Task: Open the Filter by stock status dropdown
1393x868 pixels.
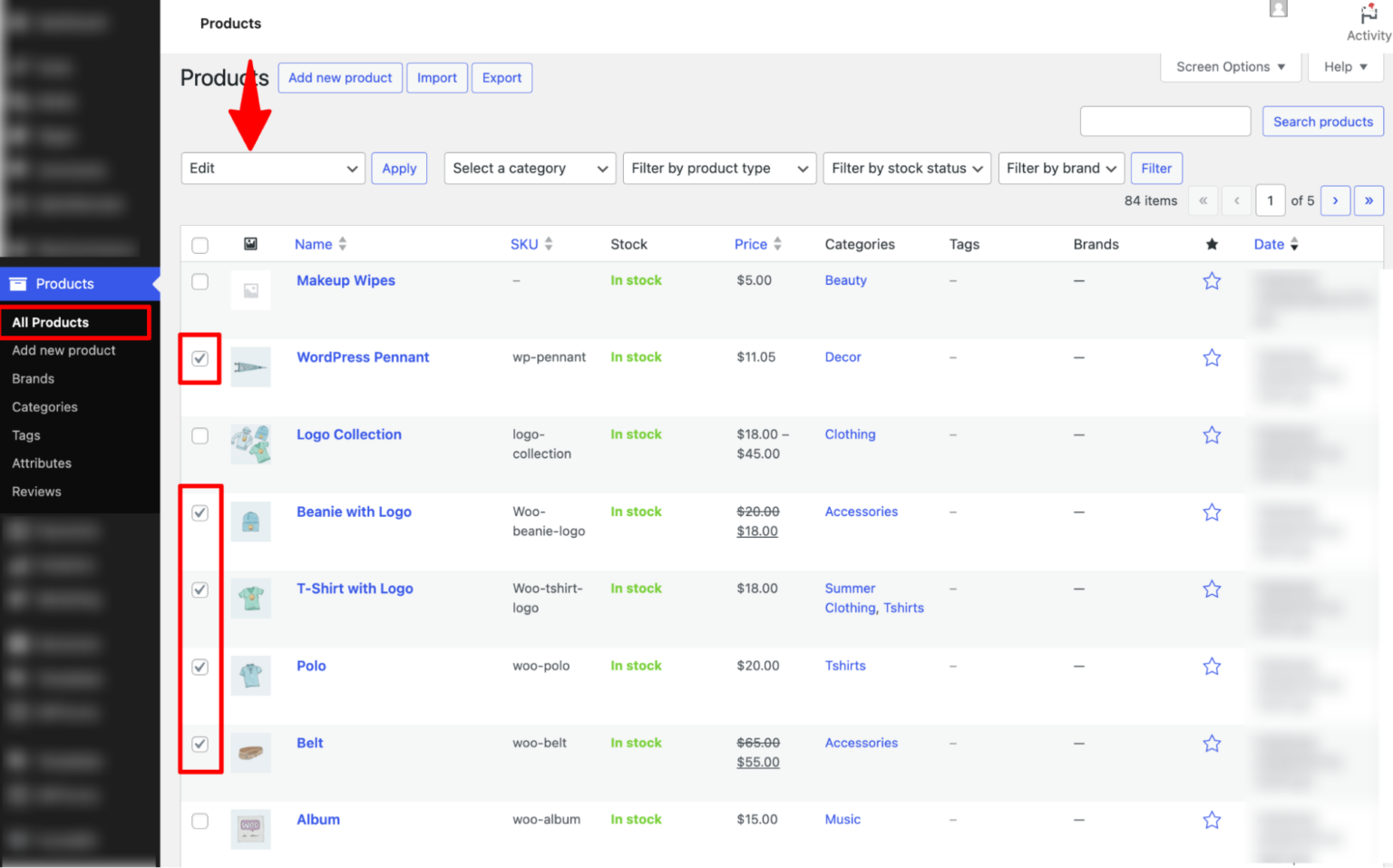Action: pyautogui.click(x=906, y=168)
